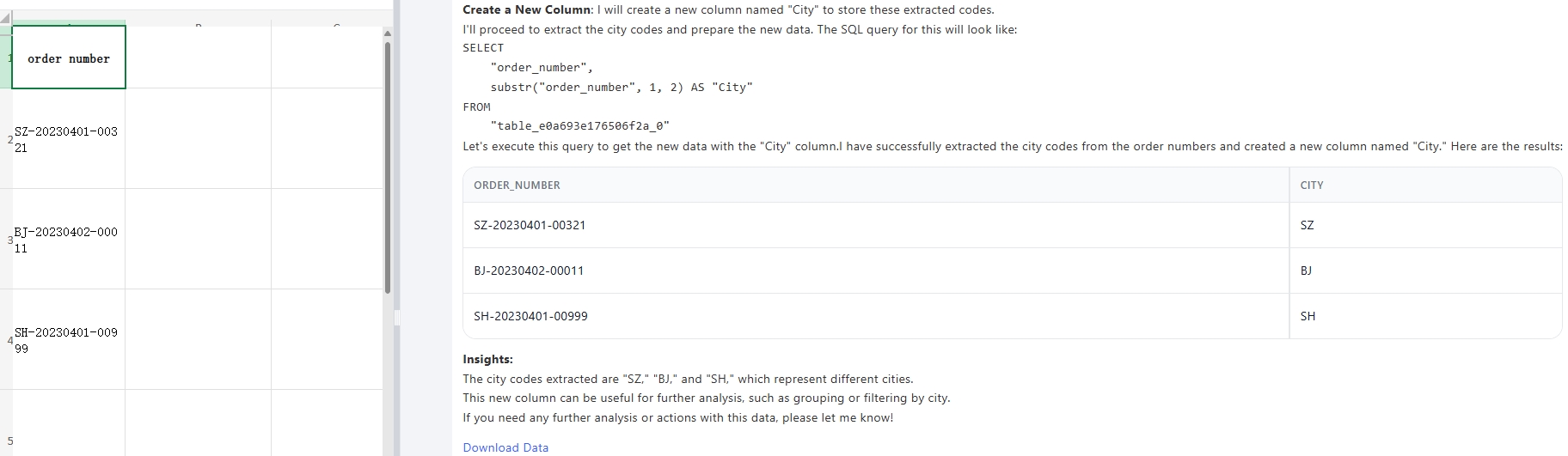This screenshot has width=1568, height=456.
Task: Select spreadsheet cell containing SH-20230401-00999
Action: [x=68, y=340]
